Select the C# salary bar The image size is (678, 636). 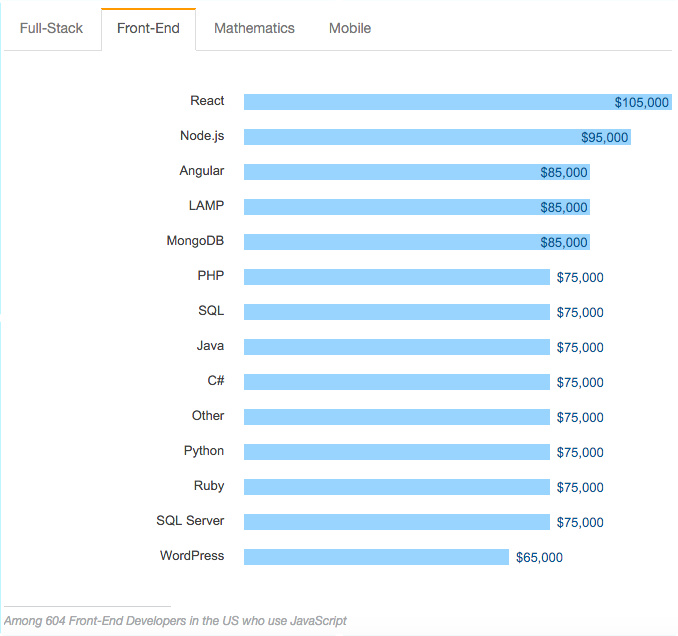397,382
